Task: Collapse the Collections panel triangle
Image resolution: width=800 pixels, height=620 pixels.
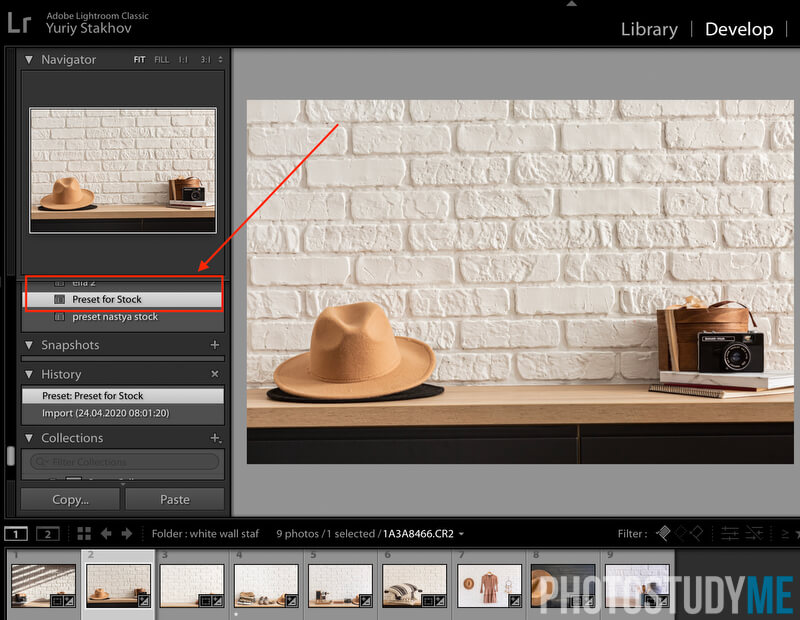Action: [29, 438]
